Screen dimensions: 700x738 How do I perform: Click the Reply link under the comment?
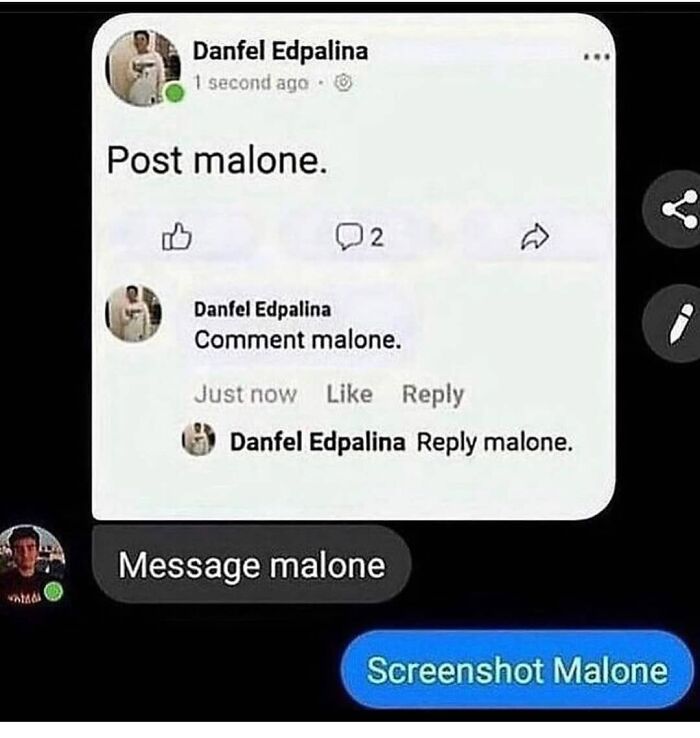click(x=433, y=394)
